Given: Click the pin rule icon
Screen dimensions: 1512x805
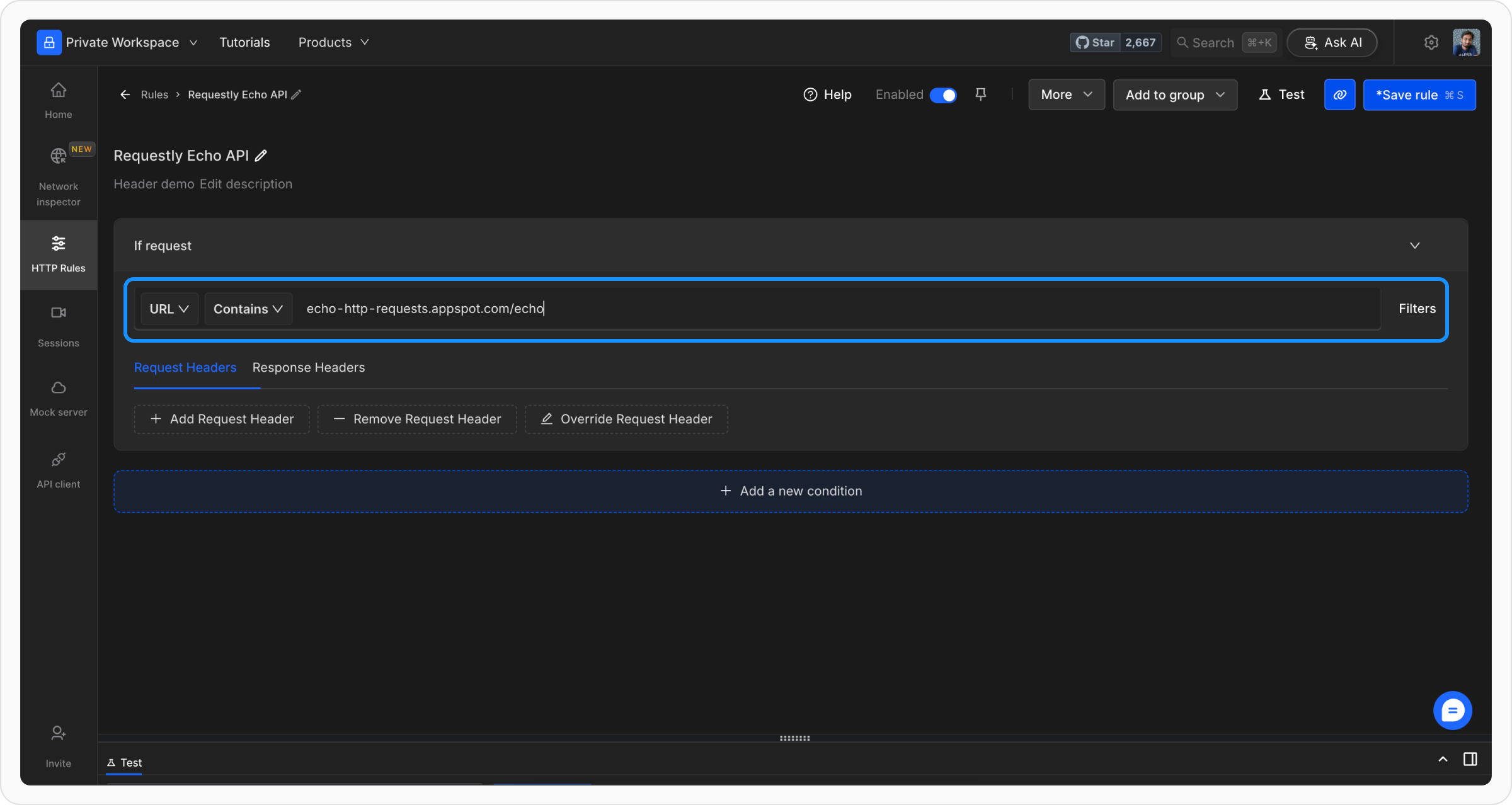Looking at the screenshot, I should pyautogui.click(x=980, y=94).
